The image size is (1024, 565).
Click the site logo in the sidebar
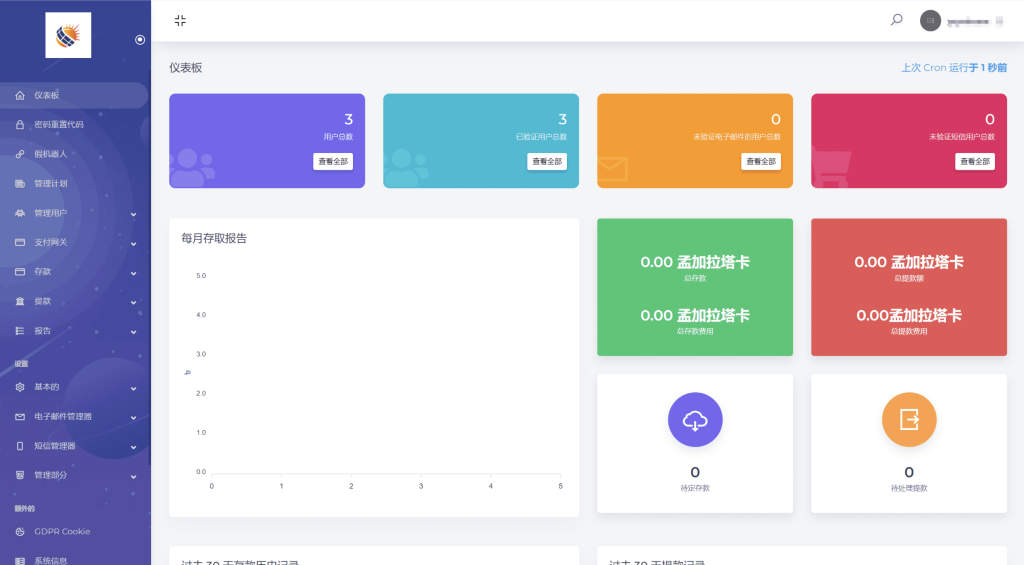(x=68, y=35)
